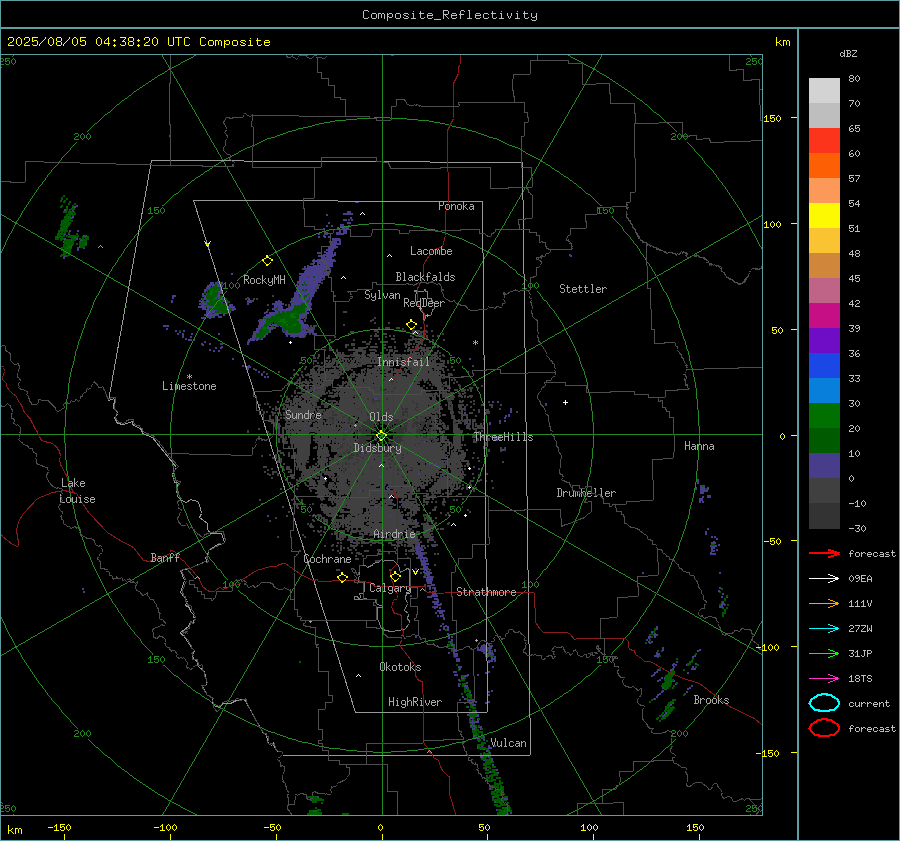Viewport: 900px width, 841px height.
Task: Click the Sundre city label
Action: (x=303, y=414)
